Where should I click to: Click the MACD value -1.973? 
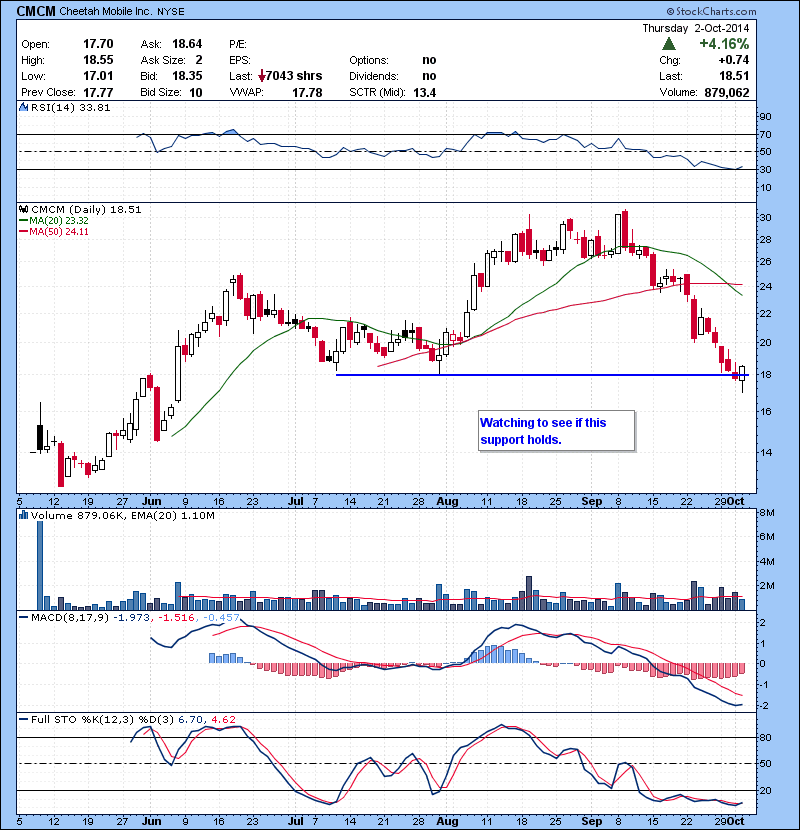(131, 617)
